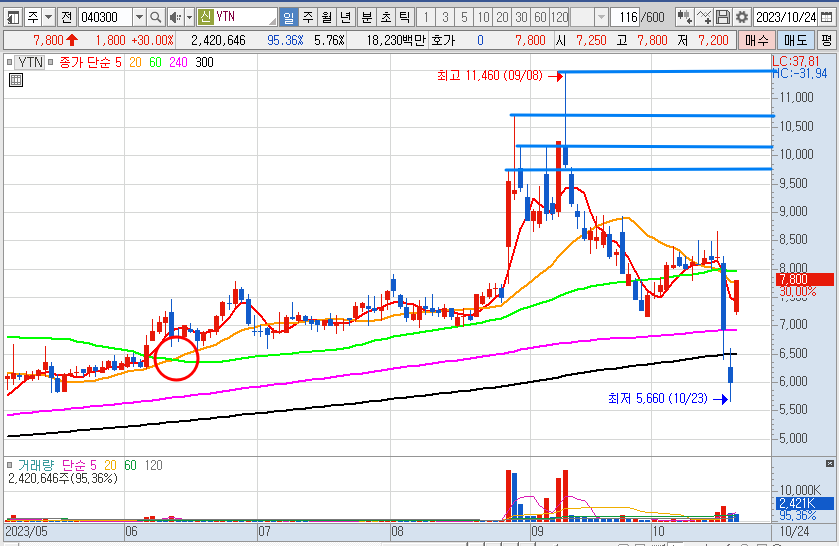
Task: Switch to weekly 주 chart period
Action: click(308, 18)
